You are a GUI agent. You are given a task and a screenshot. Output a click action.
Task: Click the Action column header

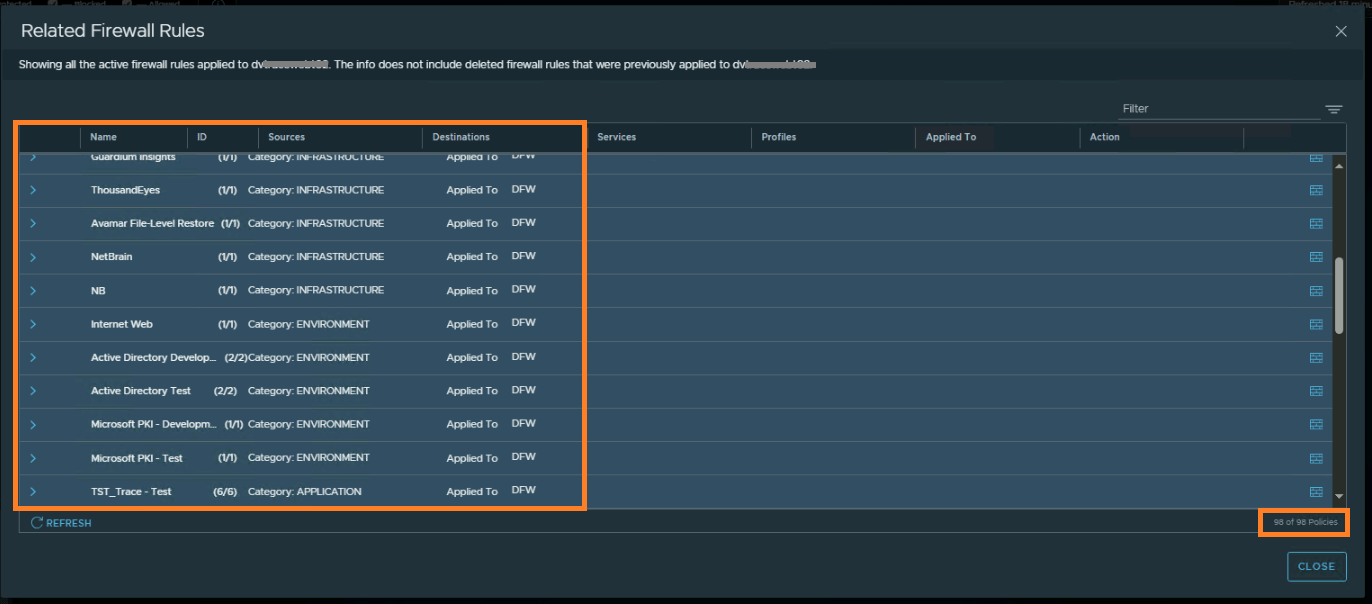coord(1104,137)
